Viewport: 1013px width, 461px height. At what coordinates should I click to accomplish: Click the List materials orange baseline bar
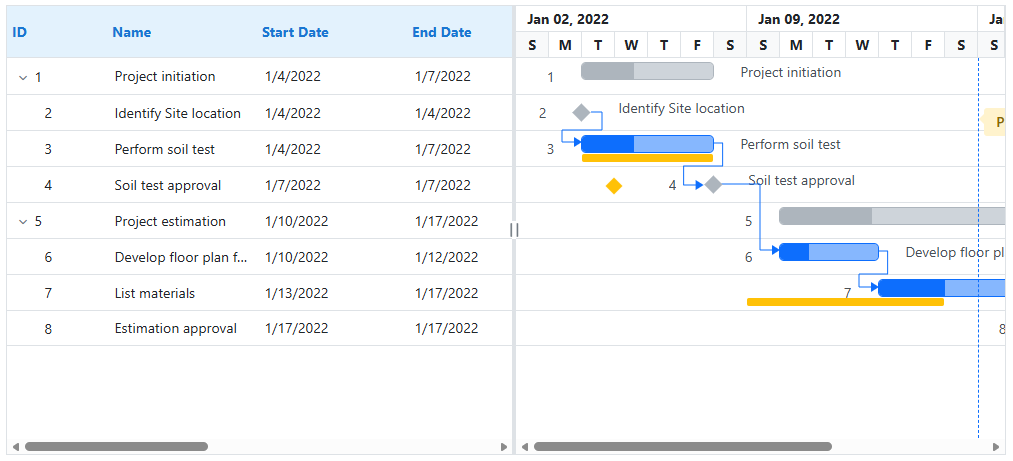(x=845, y=302)
